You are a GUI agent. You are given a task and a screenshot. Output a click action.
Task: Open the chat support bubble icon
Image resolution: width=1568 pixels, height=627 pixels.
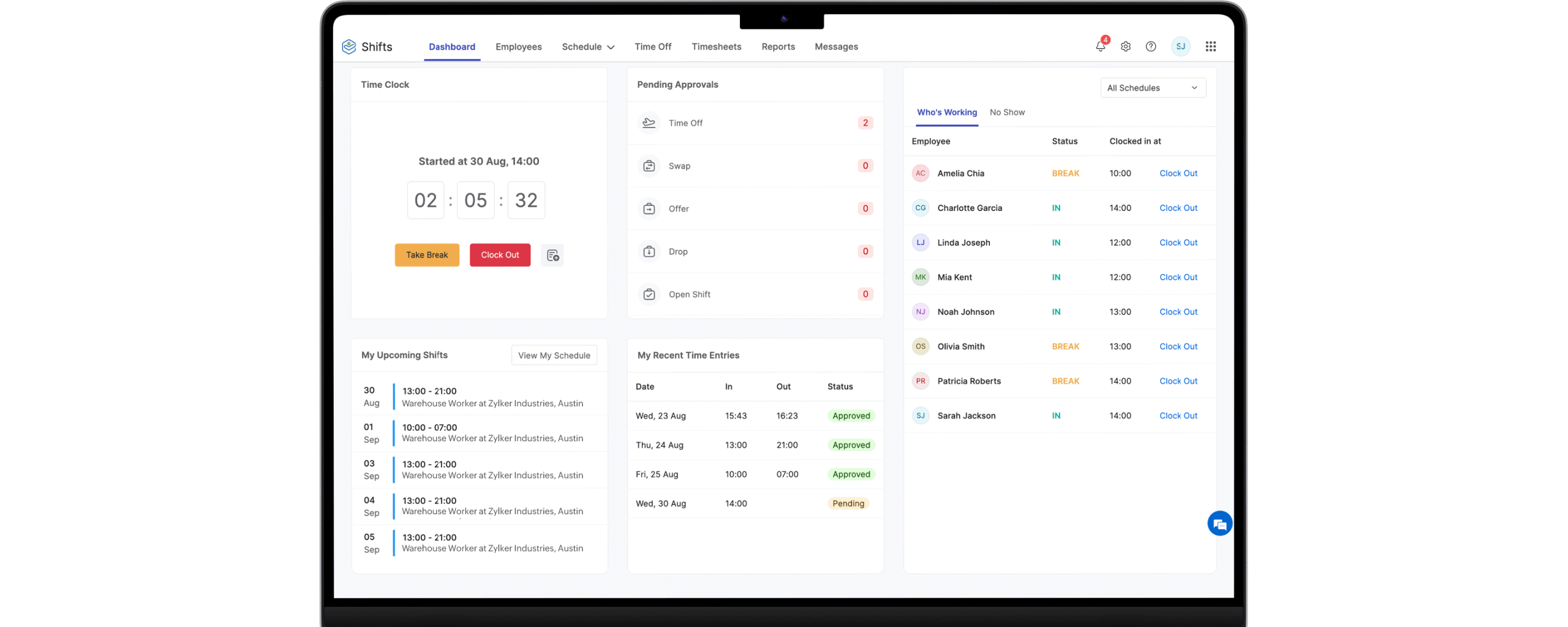1219,523
